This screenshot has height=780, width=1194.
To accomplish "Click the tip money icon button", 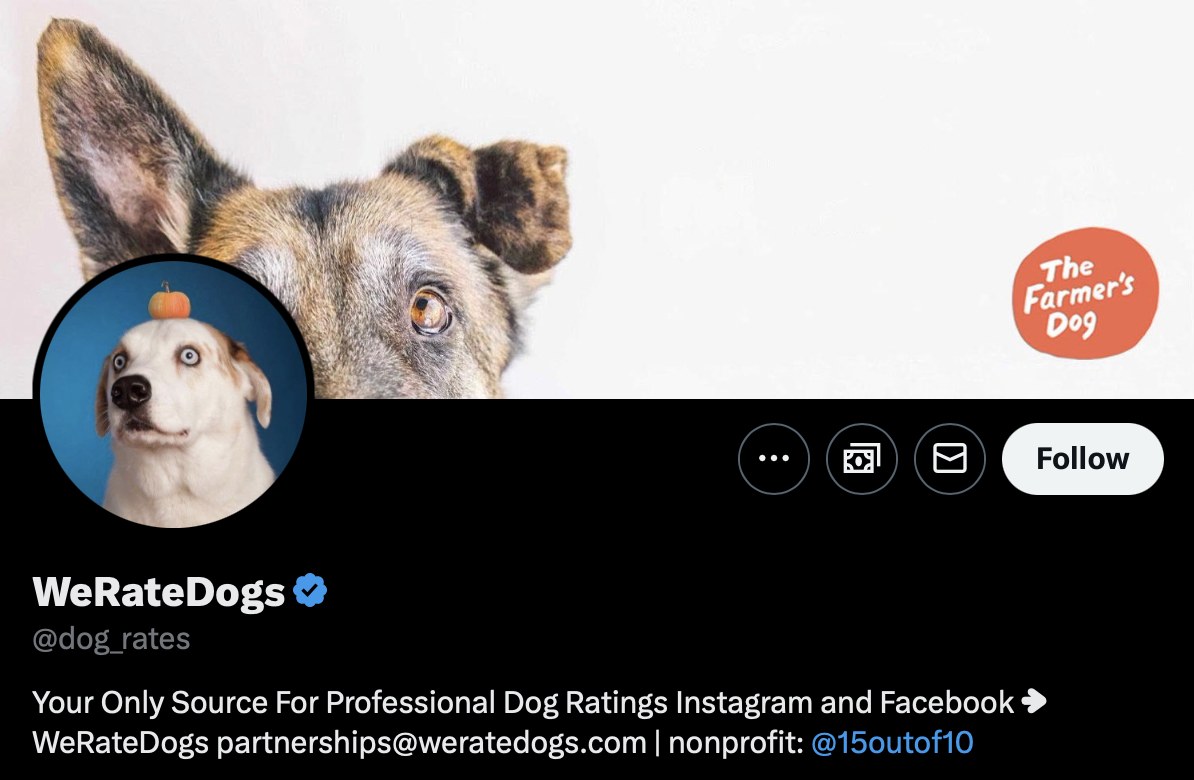I will pos(862,459).
